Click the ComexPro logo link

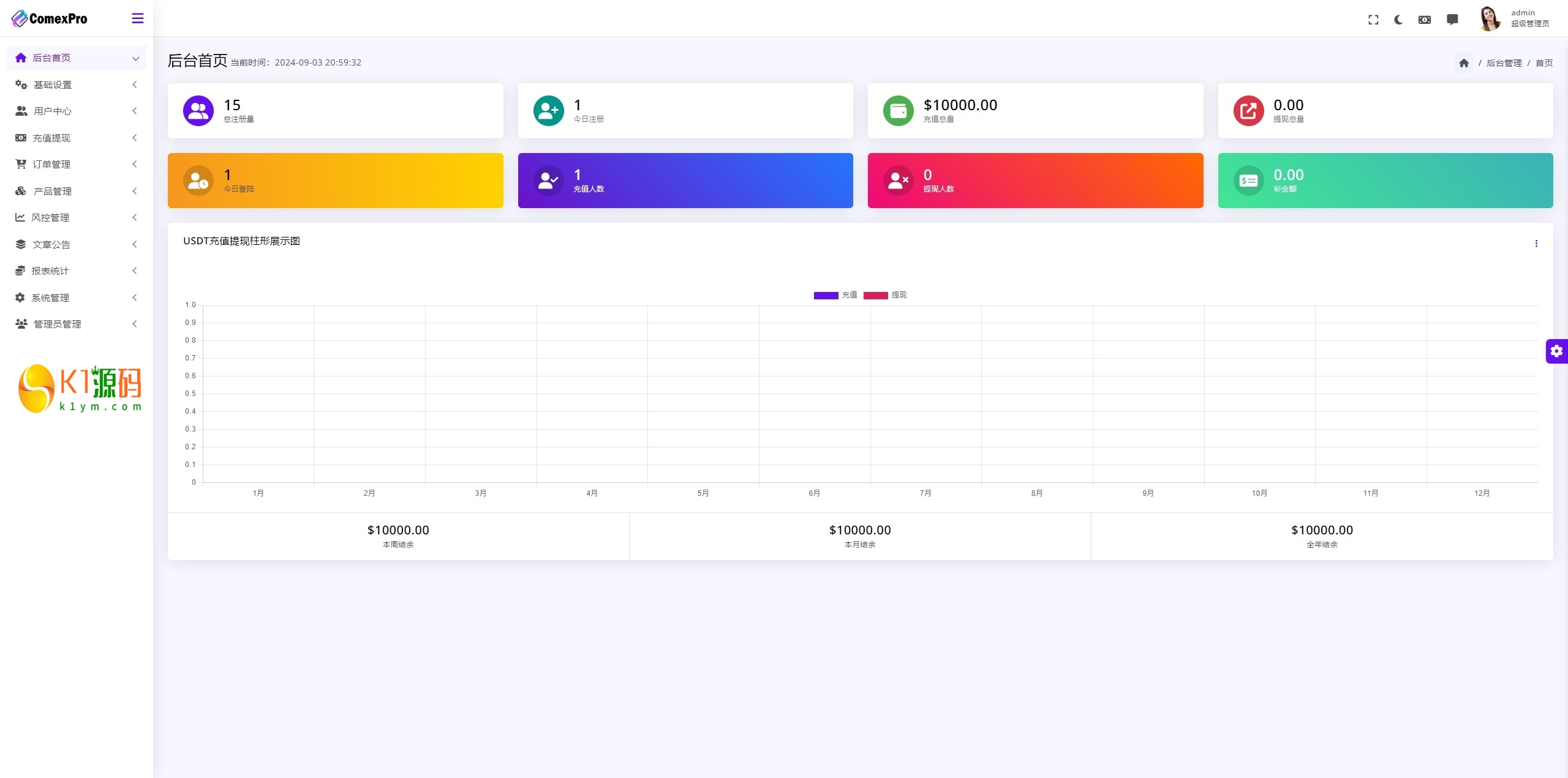(50, 18)
